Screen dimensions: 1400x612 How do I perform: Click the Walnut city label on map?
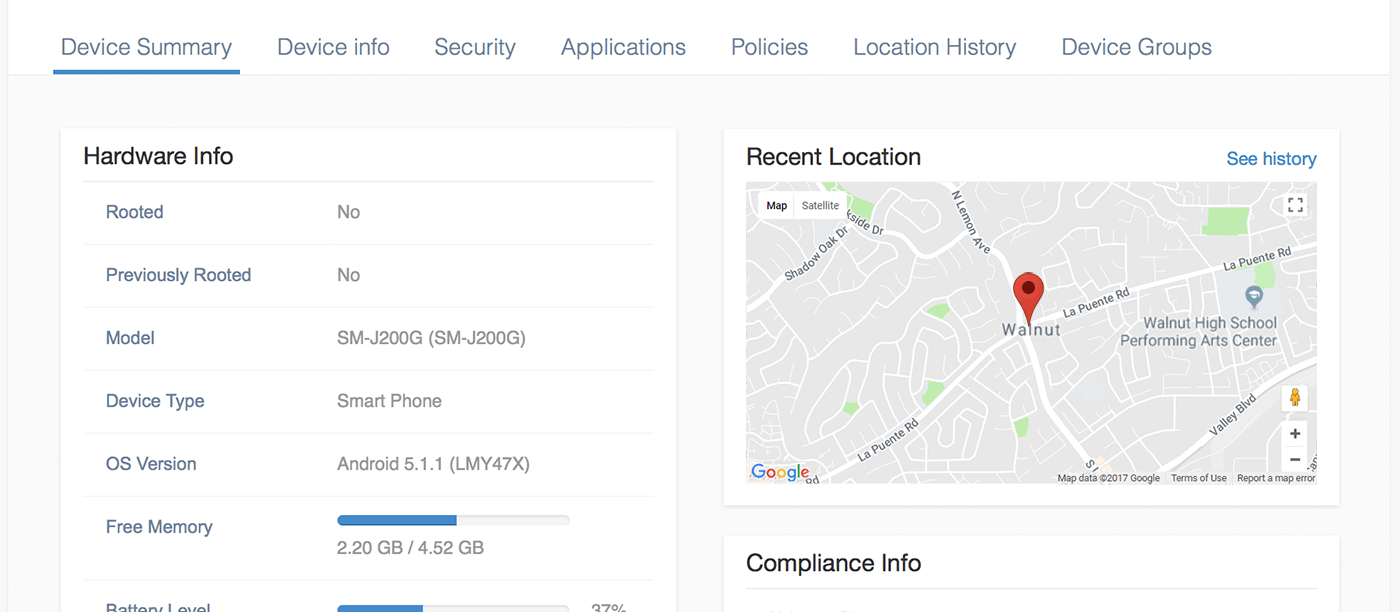[x=1031, y=330]
